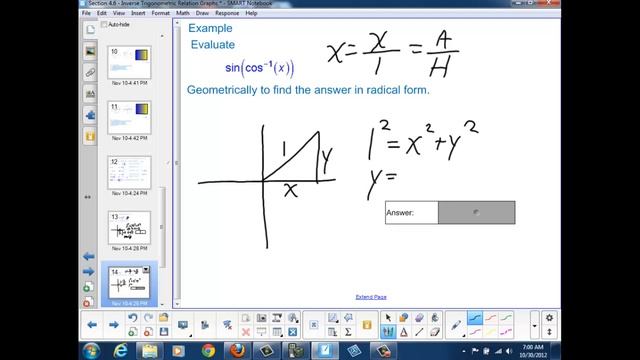Go to previous page using sidebar arrow

[x=89, y=256]
